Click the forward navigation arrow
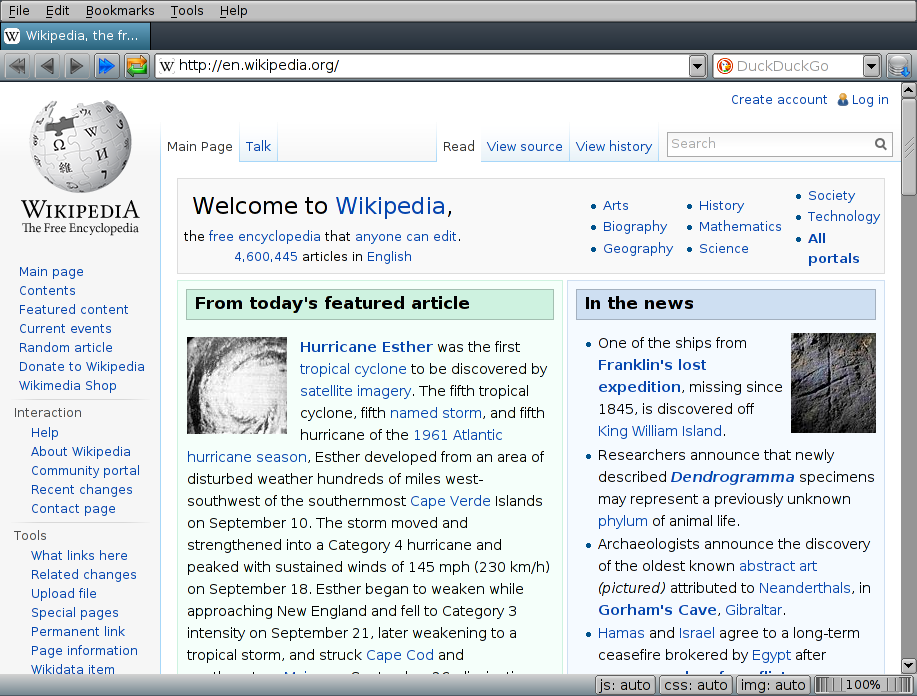The width and height of the screenshot is (917, 696). click(x=77, y=65)
